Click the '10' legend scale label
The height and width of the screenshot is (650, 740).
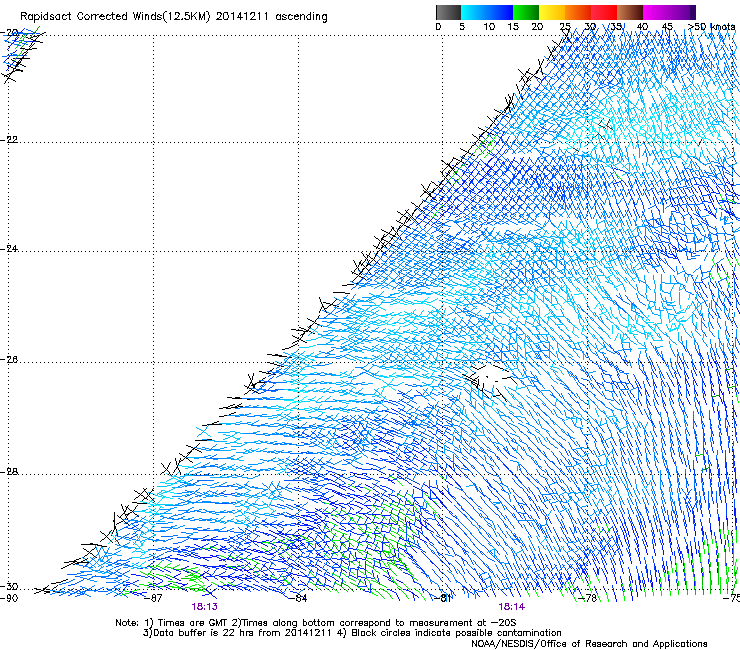click(489, 27)
